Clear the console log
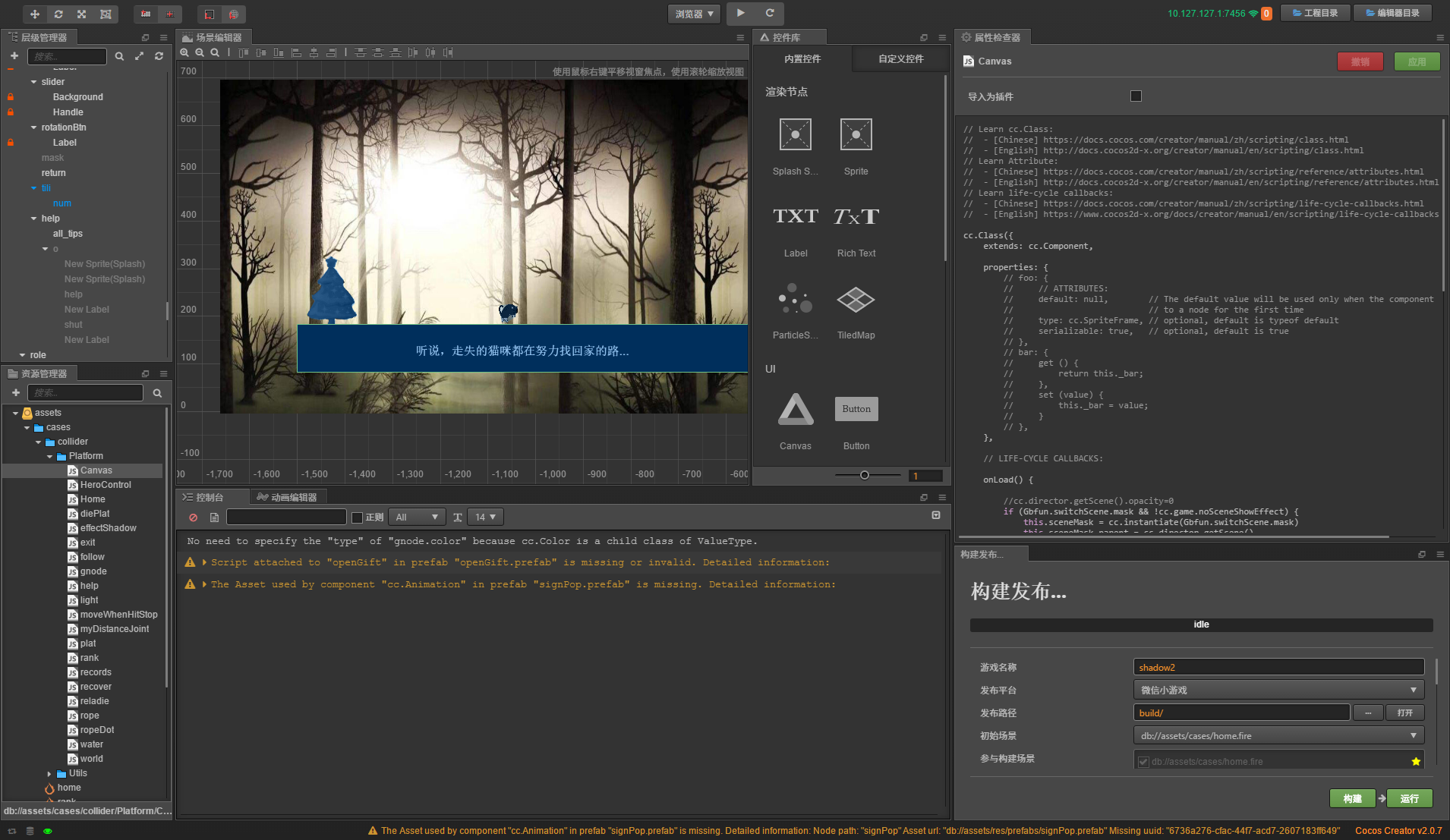This screenshot has height=840, width=1450. (193, 518)
